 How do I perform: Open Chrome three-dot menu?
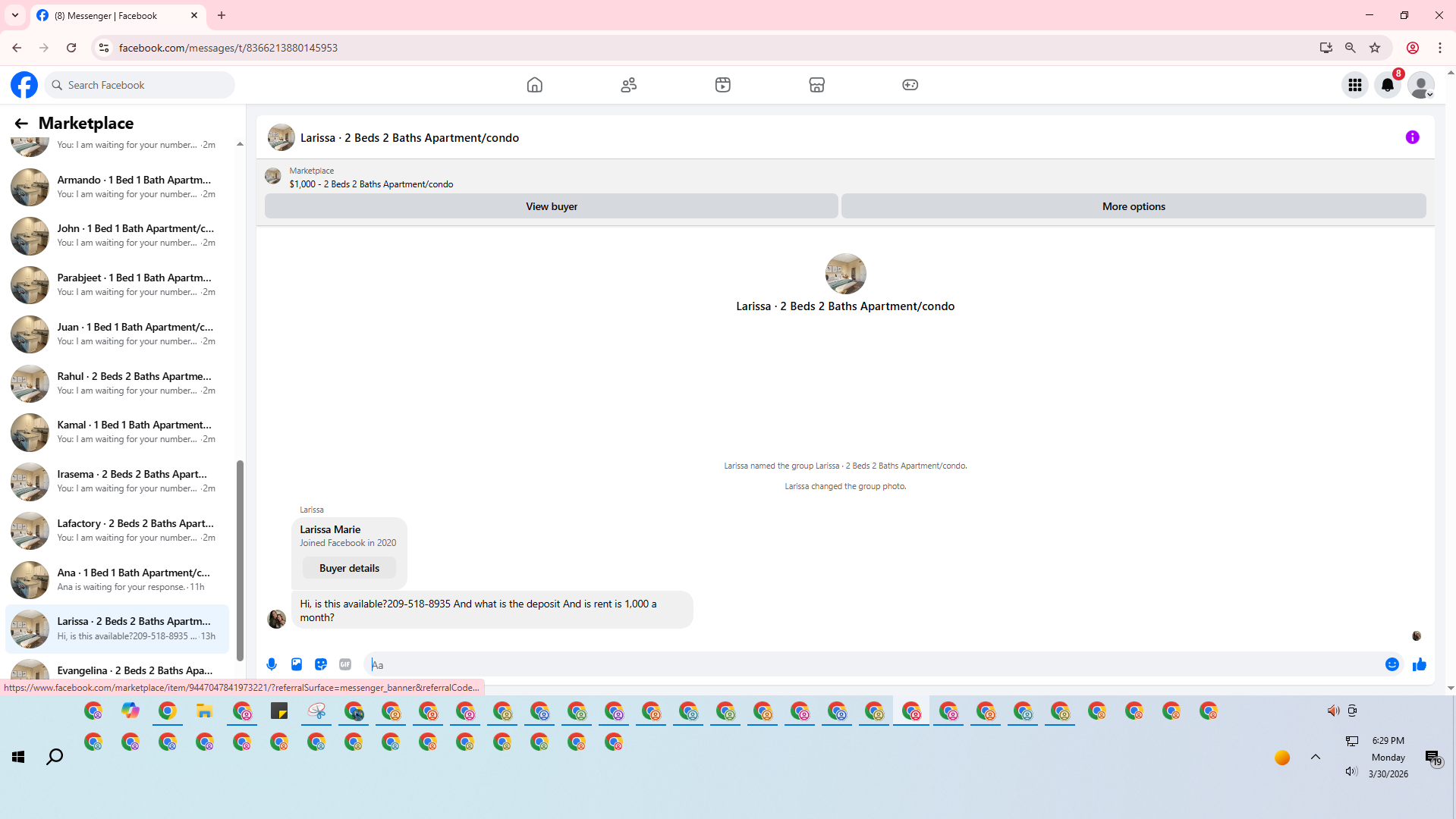coord(1440,48)
